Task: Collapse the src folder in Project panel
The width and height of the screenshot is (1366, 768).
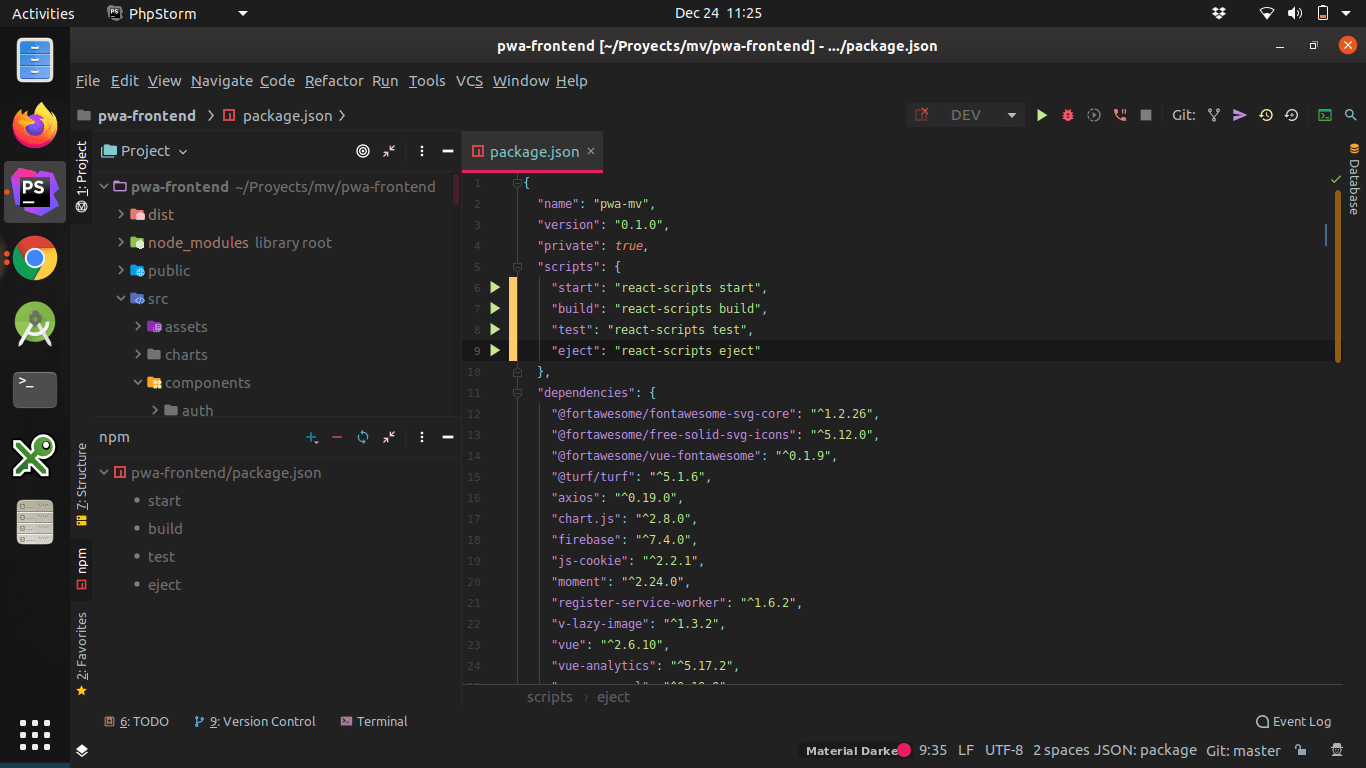Action: click(121, 298)
